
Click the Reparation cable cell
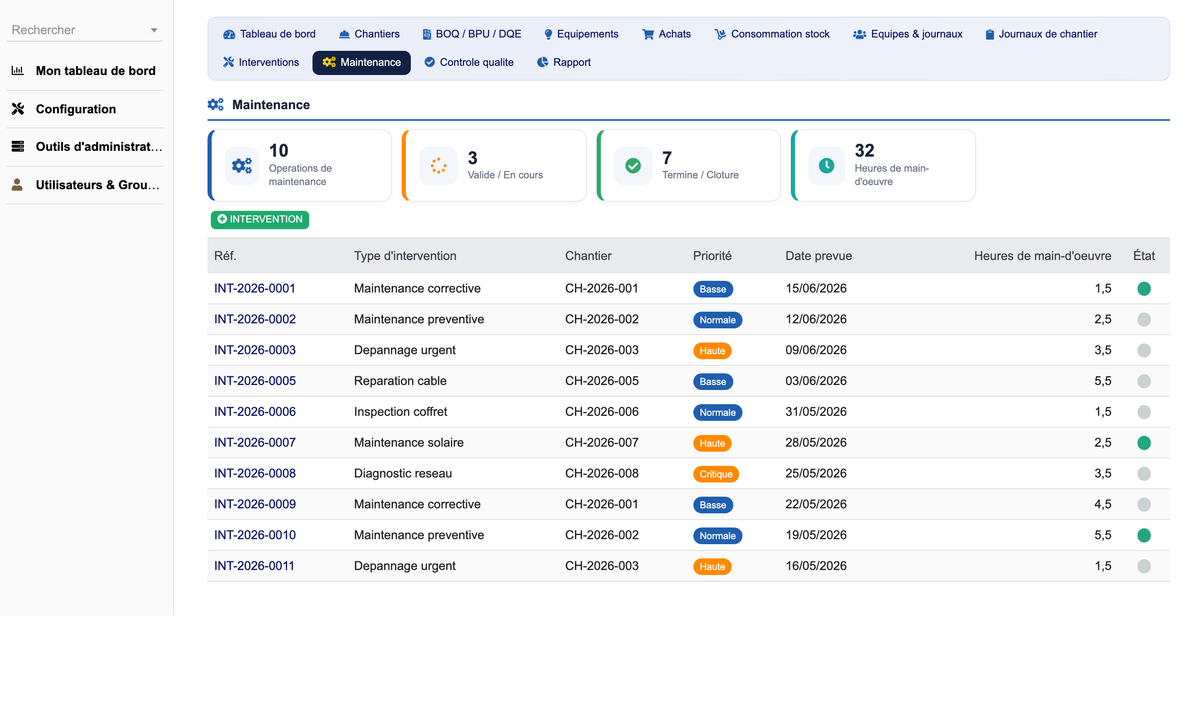[x=400, y=381]
